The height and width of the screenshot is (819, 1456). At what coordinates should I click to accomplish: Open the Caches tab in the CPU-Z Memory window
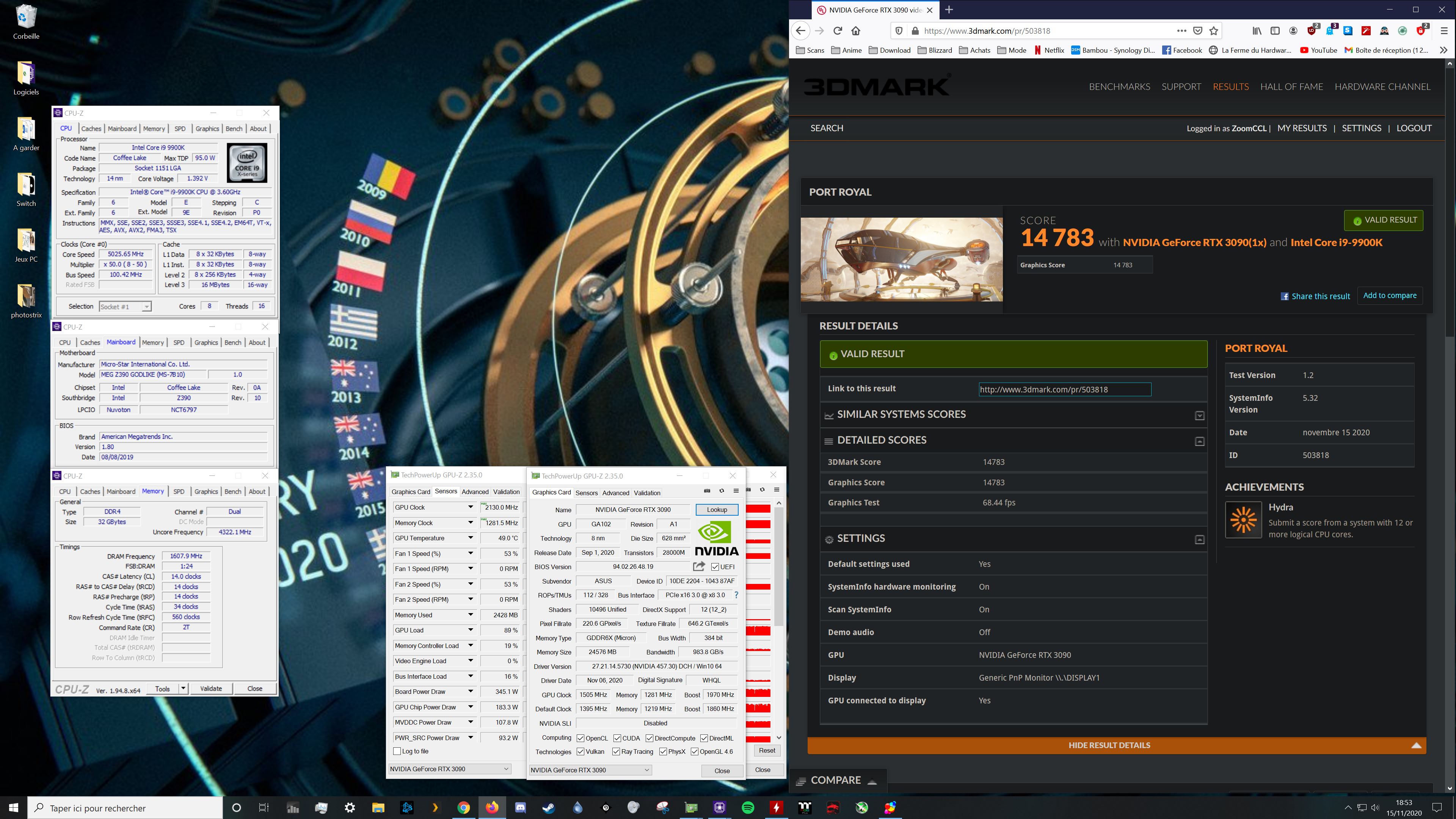coord(90,491)
